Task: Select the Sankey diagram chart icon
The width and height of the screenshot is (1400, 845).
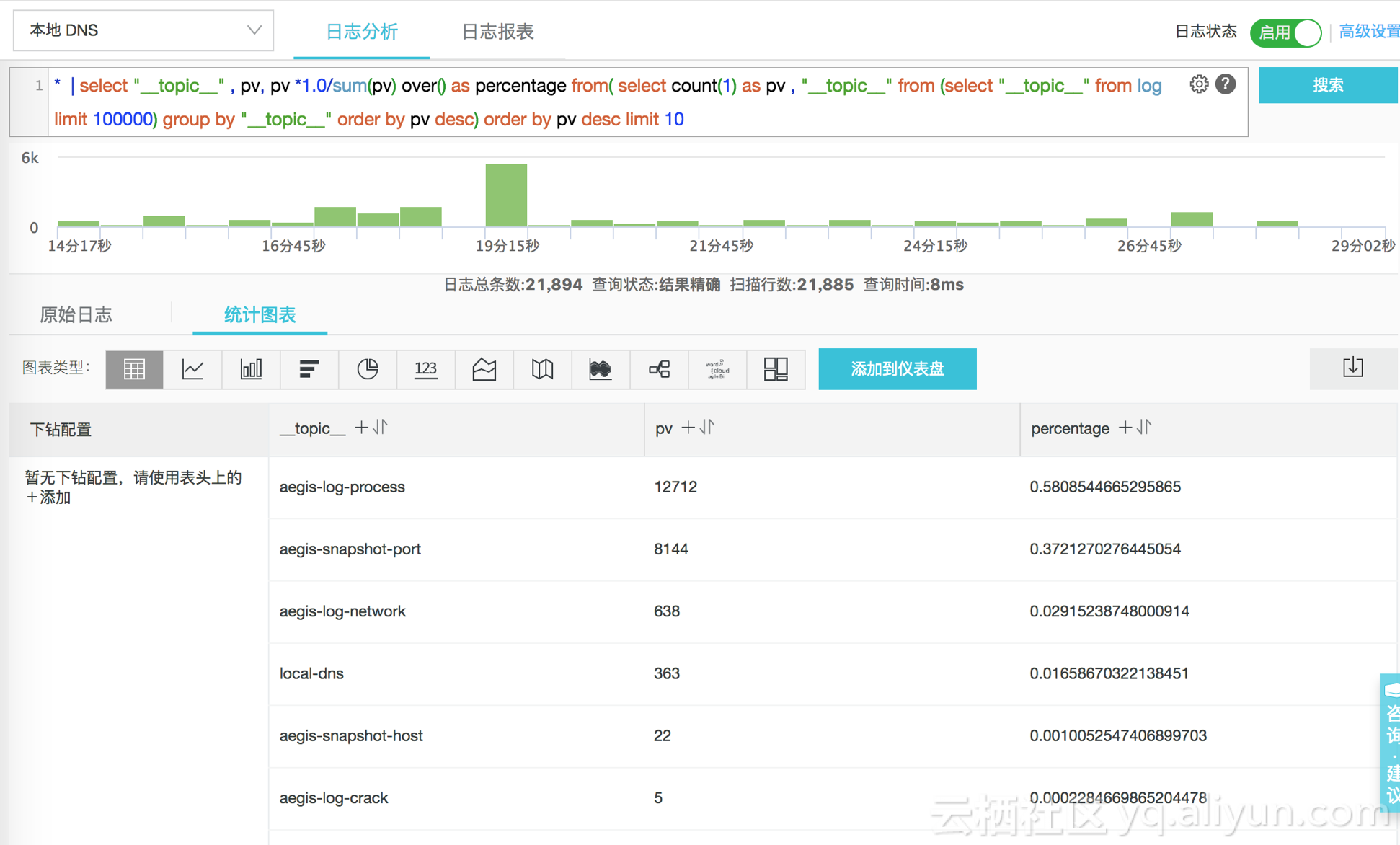Action: pyautogui.click(x=659, y=369)
